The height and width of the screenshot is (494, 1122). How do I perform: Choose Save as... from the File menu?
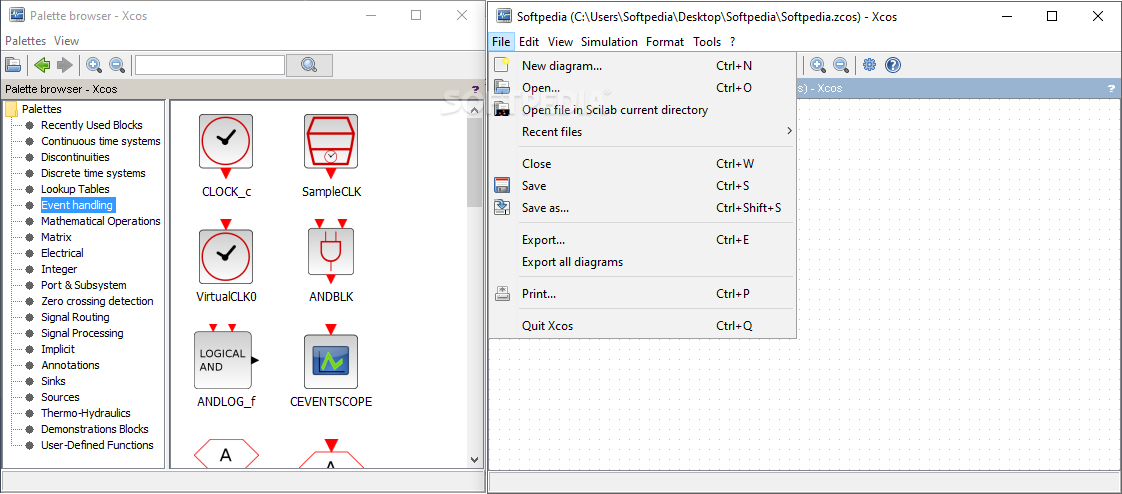643,208
